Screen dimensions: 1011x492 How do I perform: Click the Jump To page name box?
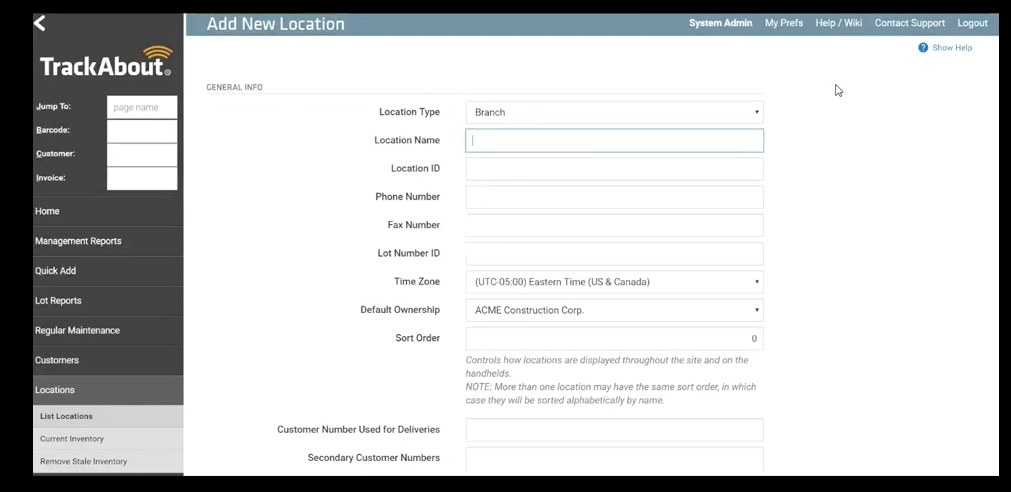pyautogui.click(x=142, y=107)
